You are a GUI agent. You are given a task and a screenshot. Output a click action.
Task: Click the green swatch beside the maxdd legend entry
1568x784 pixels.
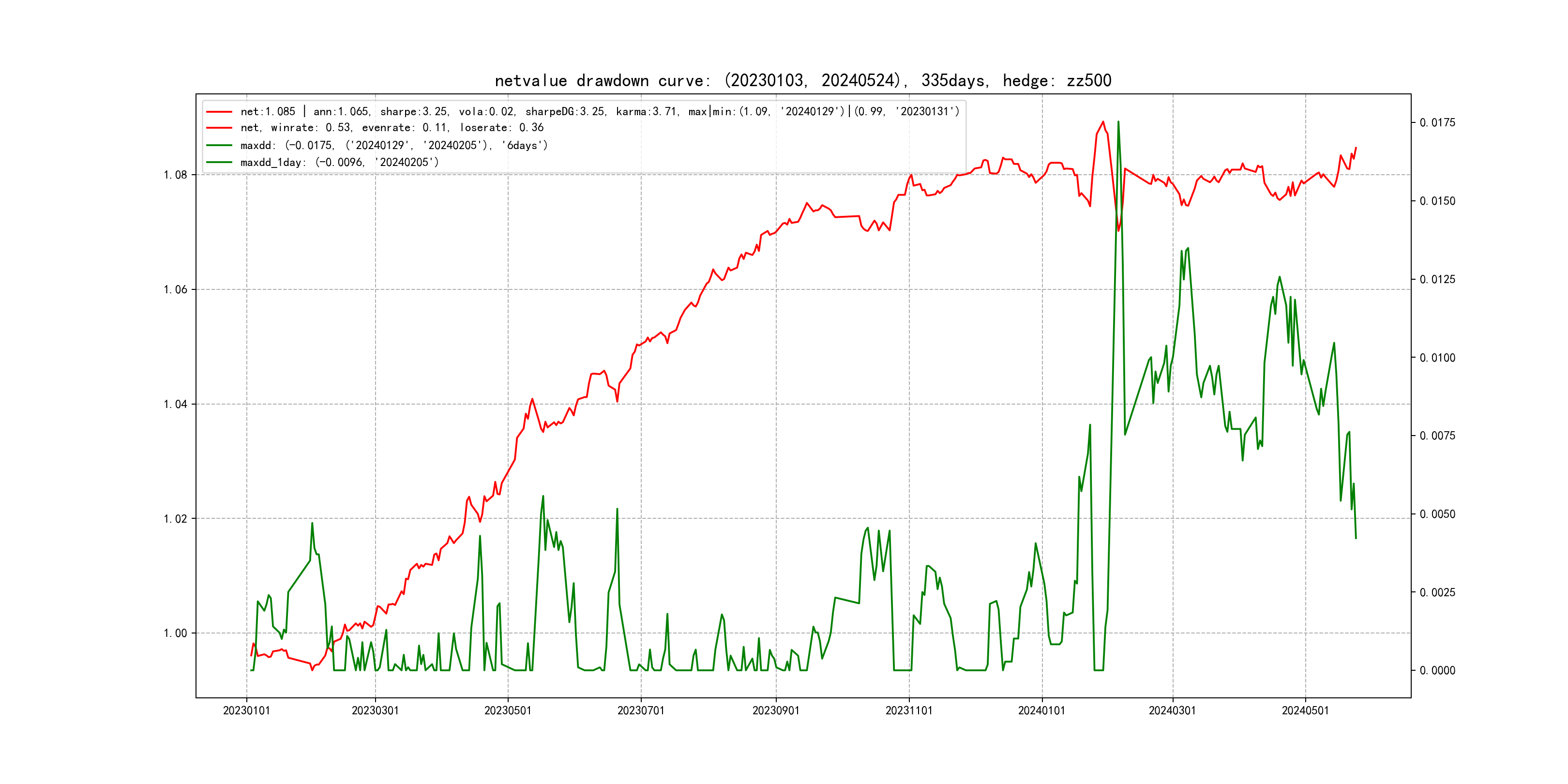pyautogui.click(x=219, y=146)
